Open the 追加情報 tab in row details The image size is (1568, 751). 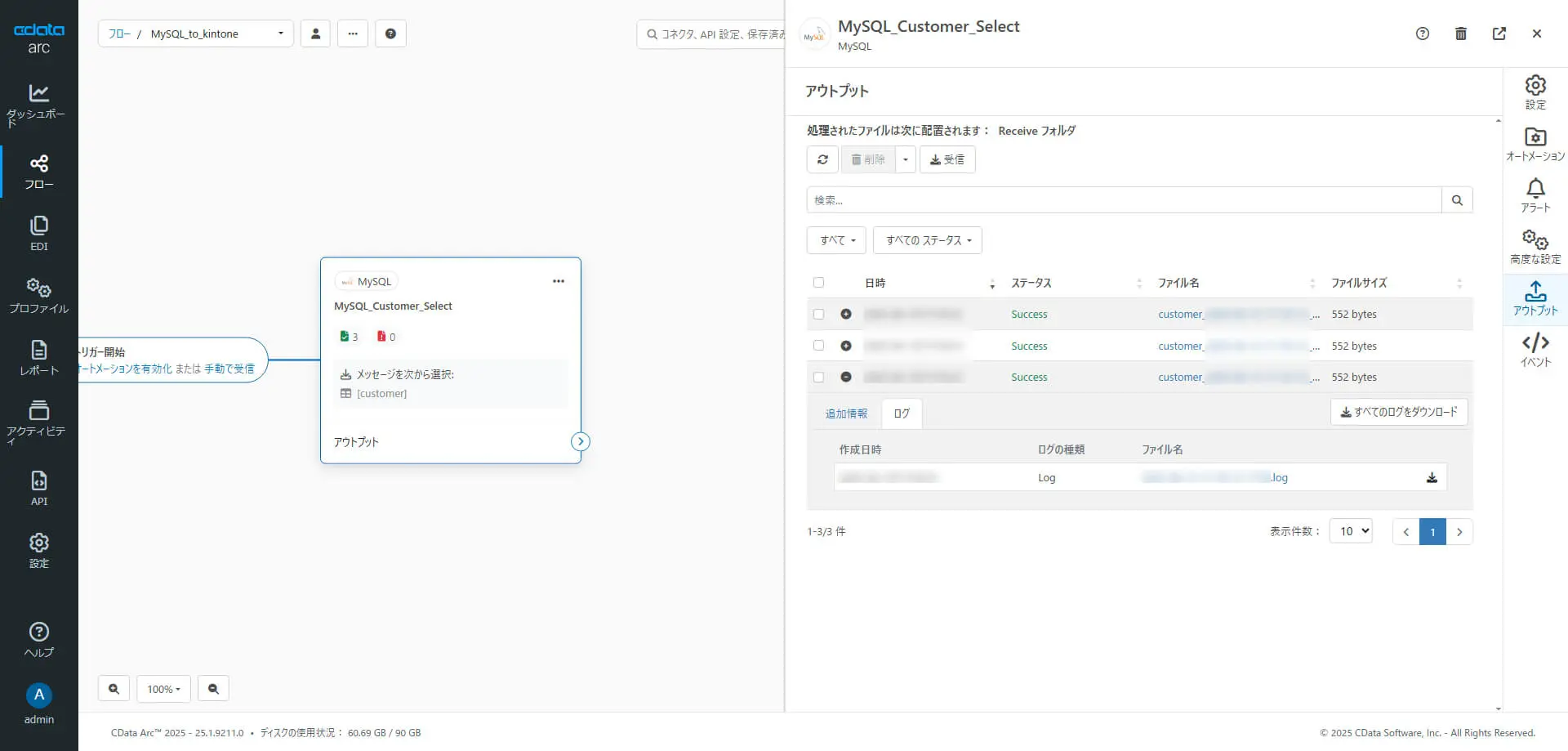[x=846, y=413]
